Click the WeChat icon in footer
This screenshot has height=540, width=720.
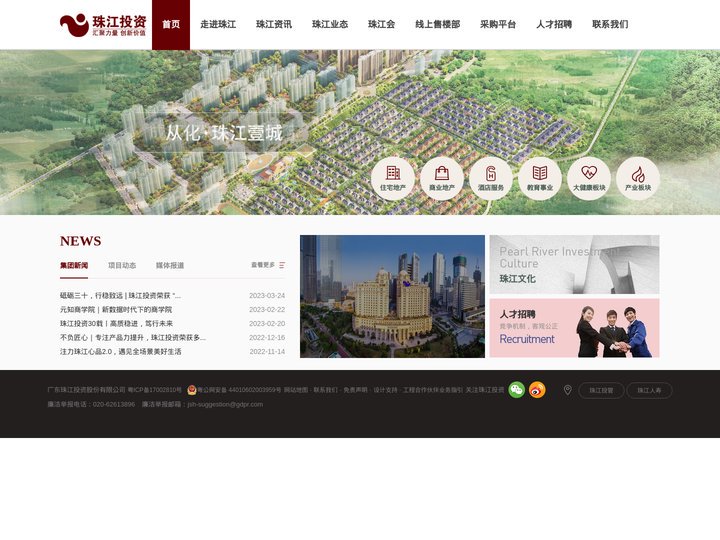click(x=517, y=390)
